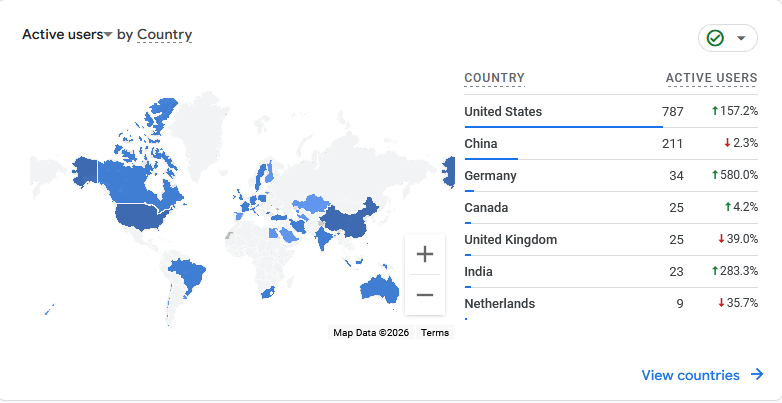Click the green checkmark data quality icon
The image size is (782, 403).
click(x=715, y=38)
